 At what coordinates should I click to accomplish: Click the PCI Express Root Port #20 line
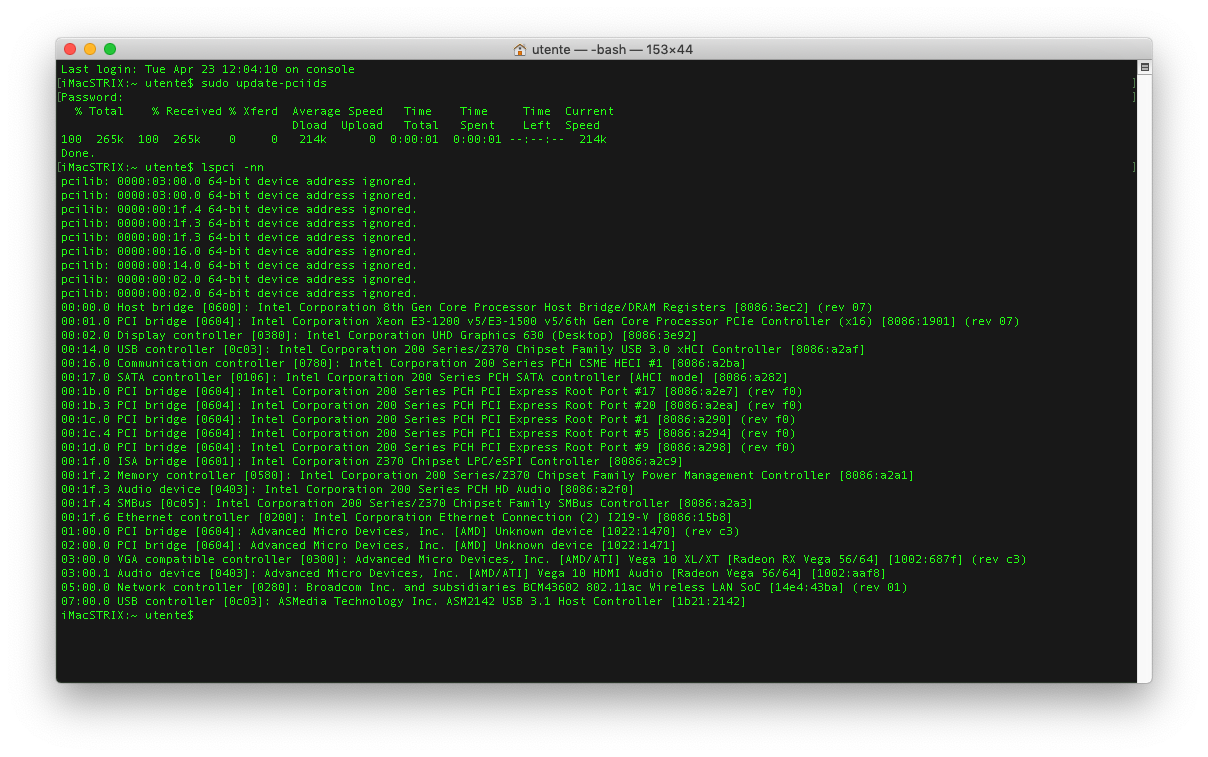click(x=432, y=405)
